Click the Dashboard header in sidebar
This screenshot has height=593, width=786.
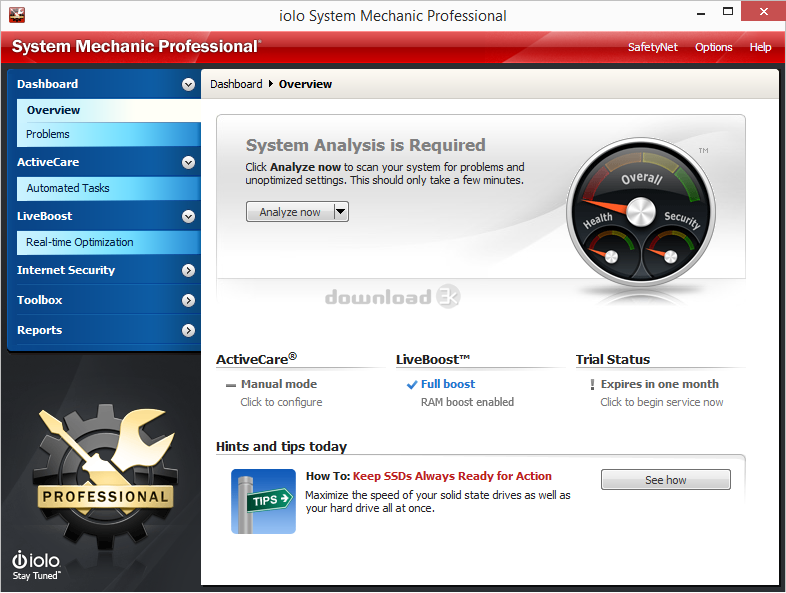coord(48,84)
